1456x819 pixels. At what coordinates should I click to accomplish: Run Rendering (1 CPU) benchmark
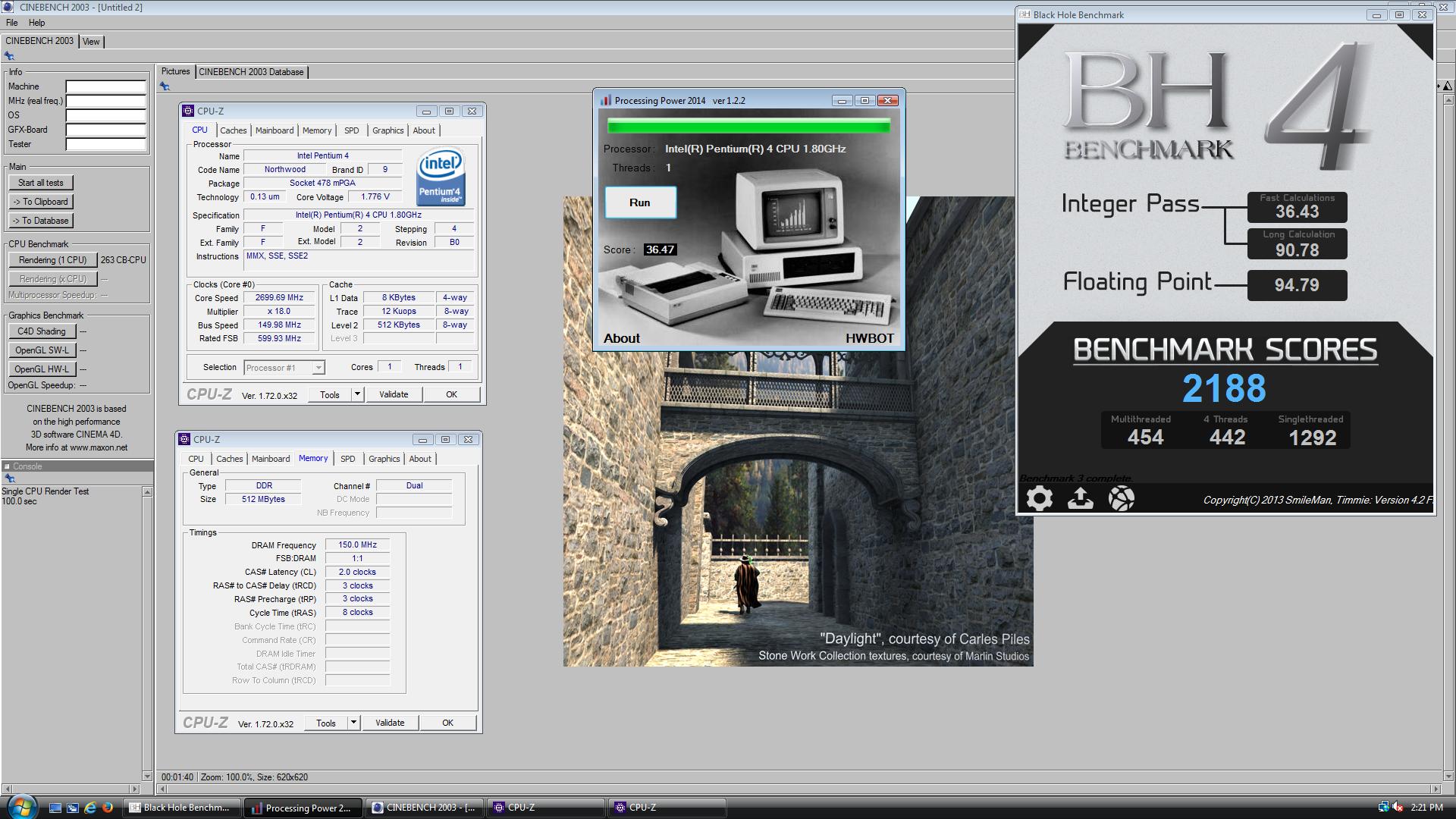53,260
